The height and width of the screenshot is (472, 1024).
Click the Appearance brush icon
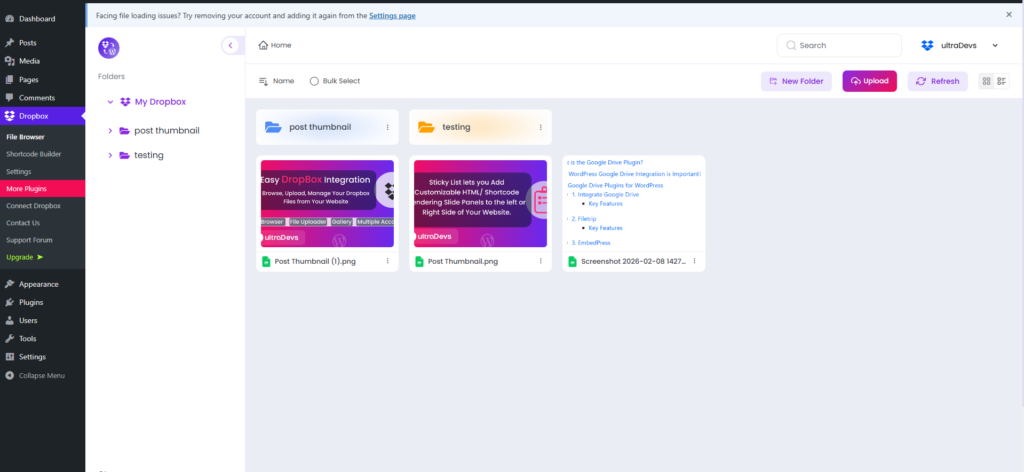pyautogui.click(x=10, y=285)
